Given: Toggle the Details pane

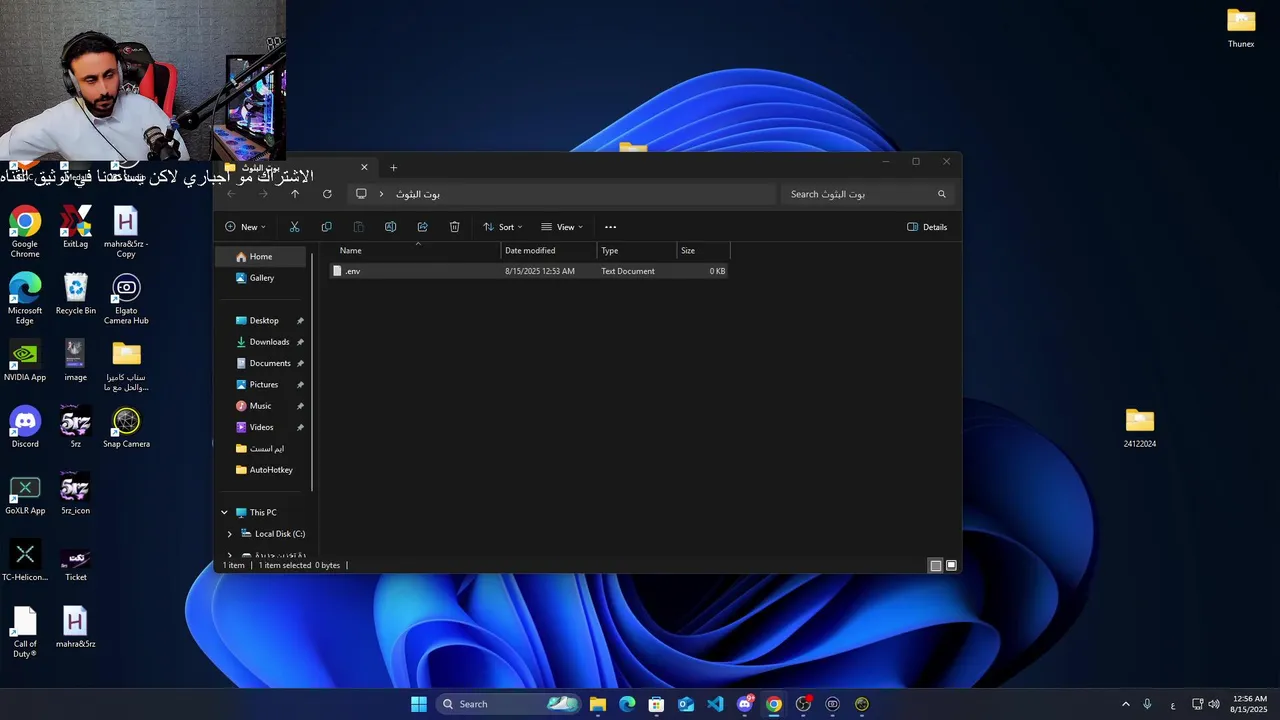Looking at the screenshot, I should pos(927,227).
